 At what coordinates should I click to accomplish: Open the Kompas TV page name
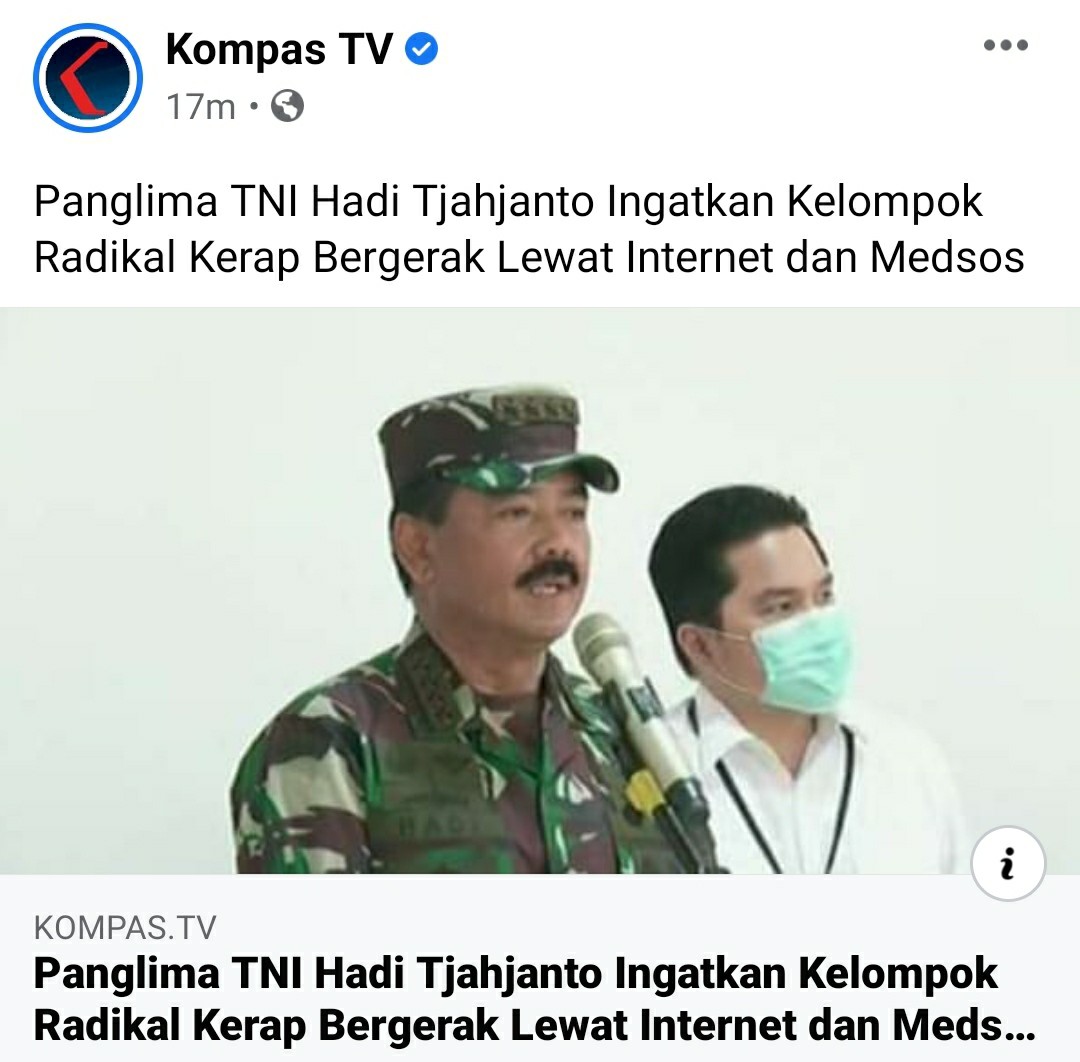coord(279,50)
